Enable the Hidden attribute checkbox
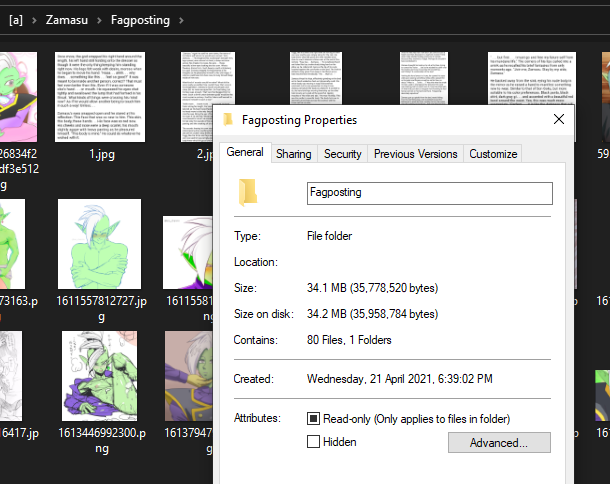The width and height of the screenshot is (610, 484). pyautogui.click(x=313, y=442)
